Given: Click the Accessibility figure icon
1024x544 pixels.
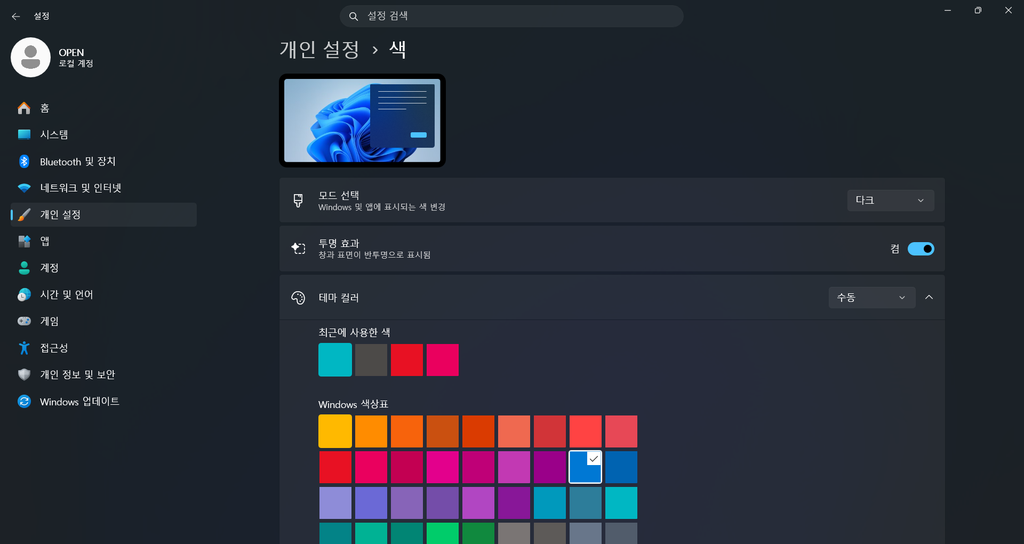Looking at the screenshot, I should [24, 348].
